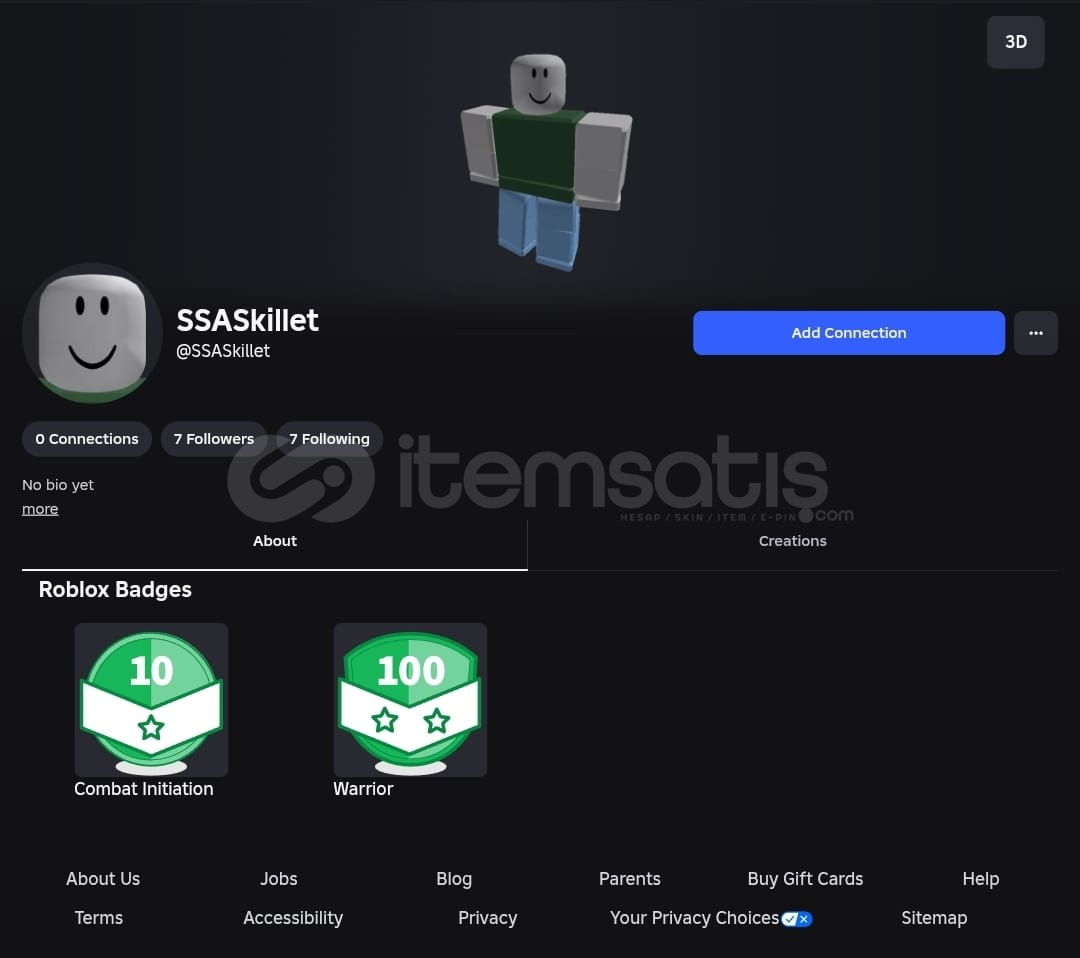Image resolution: width=1080 pixels, height=958 pixels.
Task: Select the About tab
Action: 275,541
